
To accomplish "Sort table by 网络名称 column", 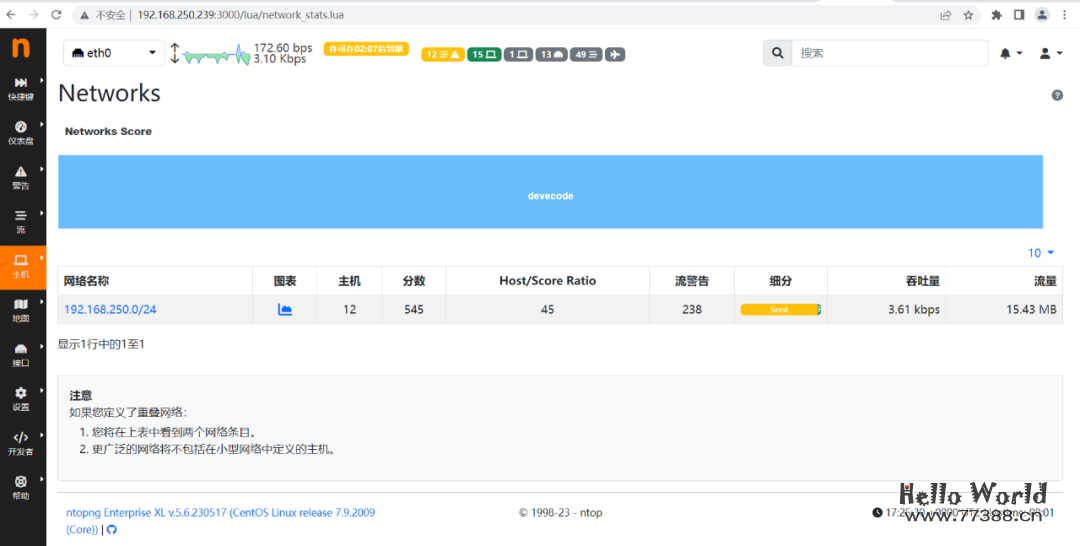I will click(x=155, y=281).
